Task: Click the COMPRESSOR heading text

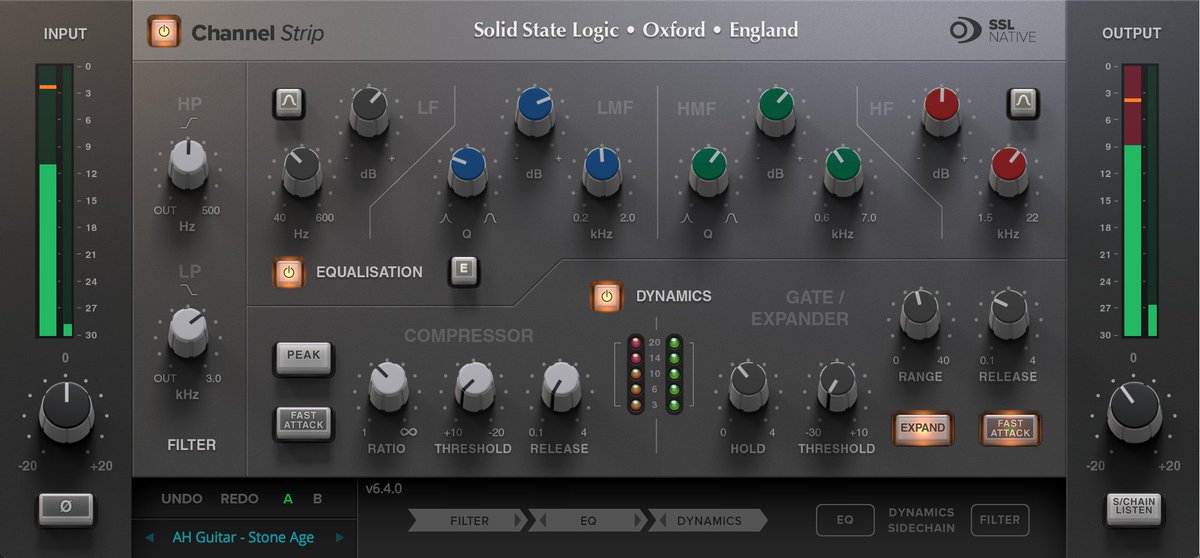Action: click(x=469, y=336)
